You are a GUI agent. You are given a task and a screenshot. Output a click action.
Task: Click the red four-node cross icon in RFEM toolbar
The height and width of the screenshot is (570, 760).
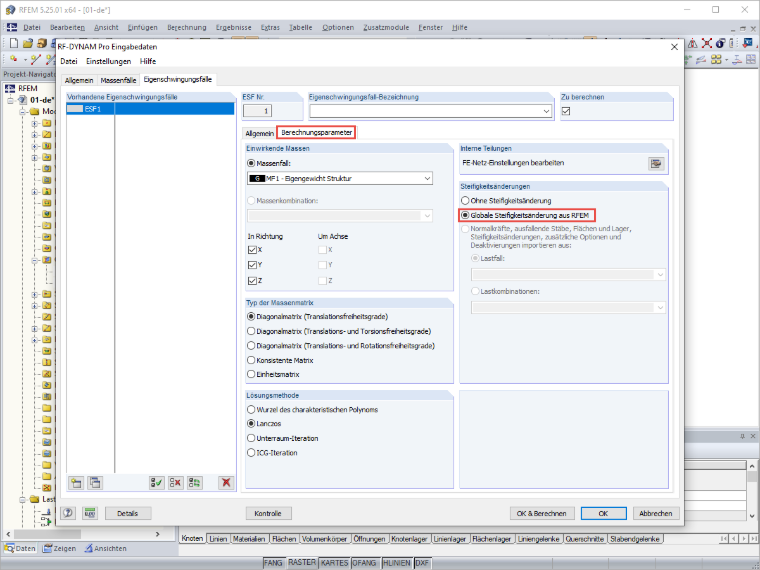[707, 44]
